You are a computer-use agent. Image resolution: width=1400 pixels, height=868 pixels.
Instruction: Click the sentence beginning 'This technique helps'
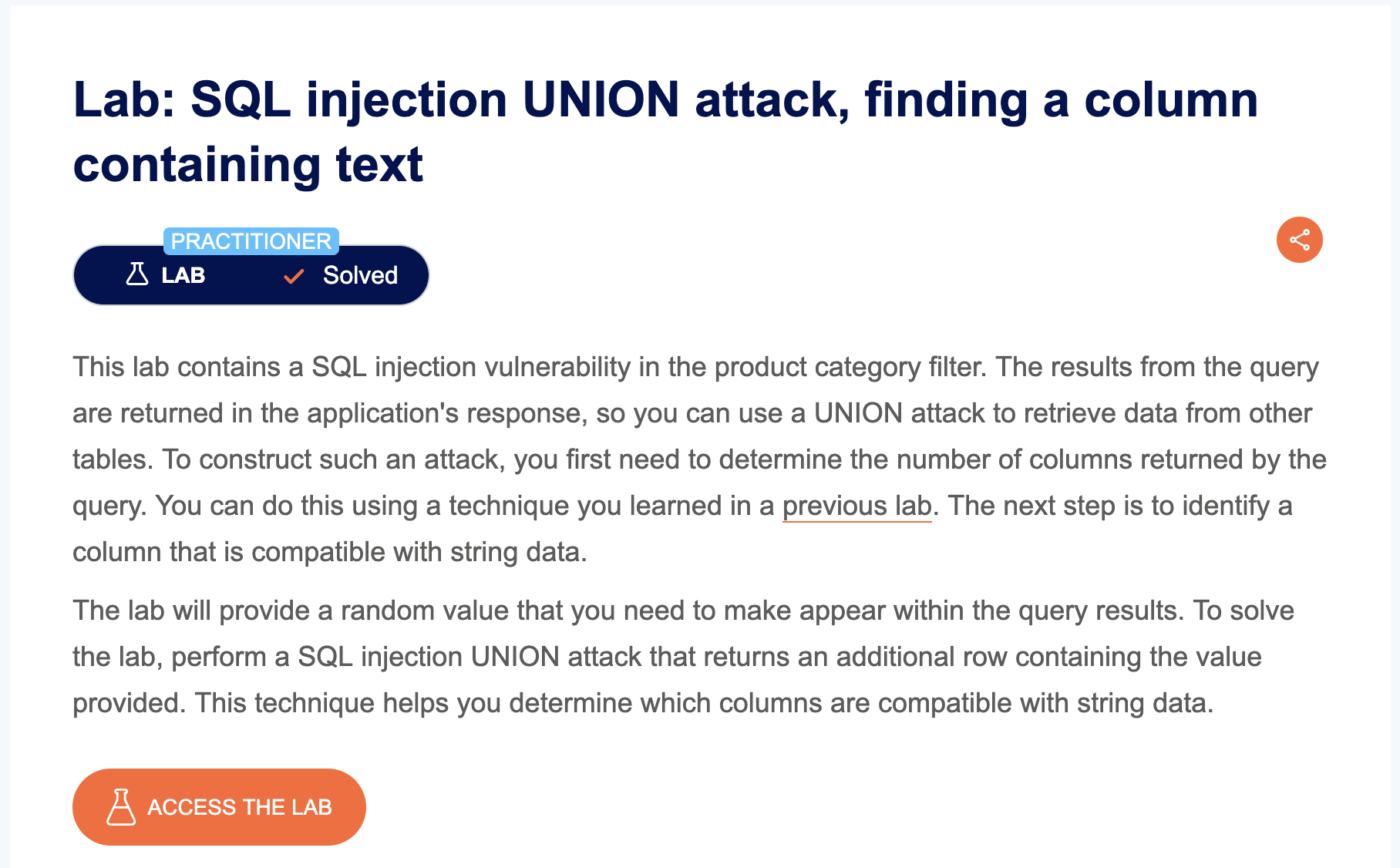pos(704,703)
